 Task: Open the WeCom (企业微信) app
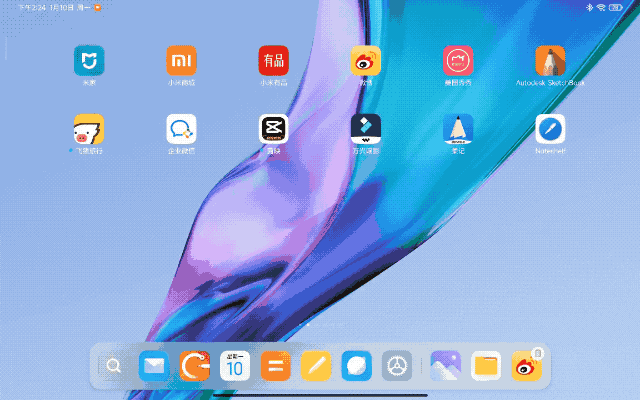(181, 129)
